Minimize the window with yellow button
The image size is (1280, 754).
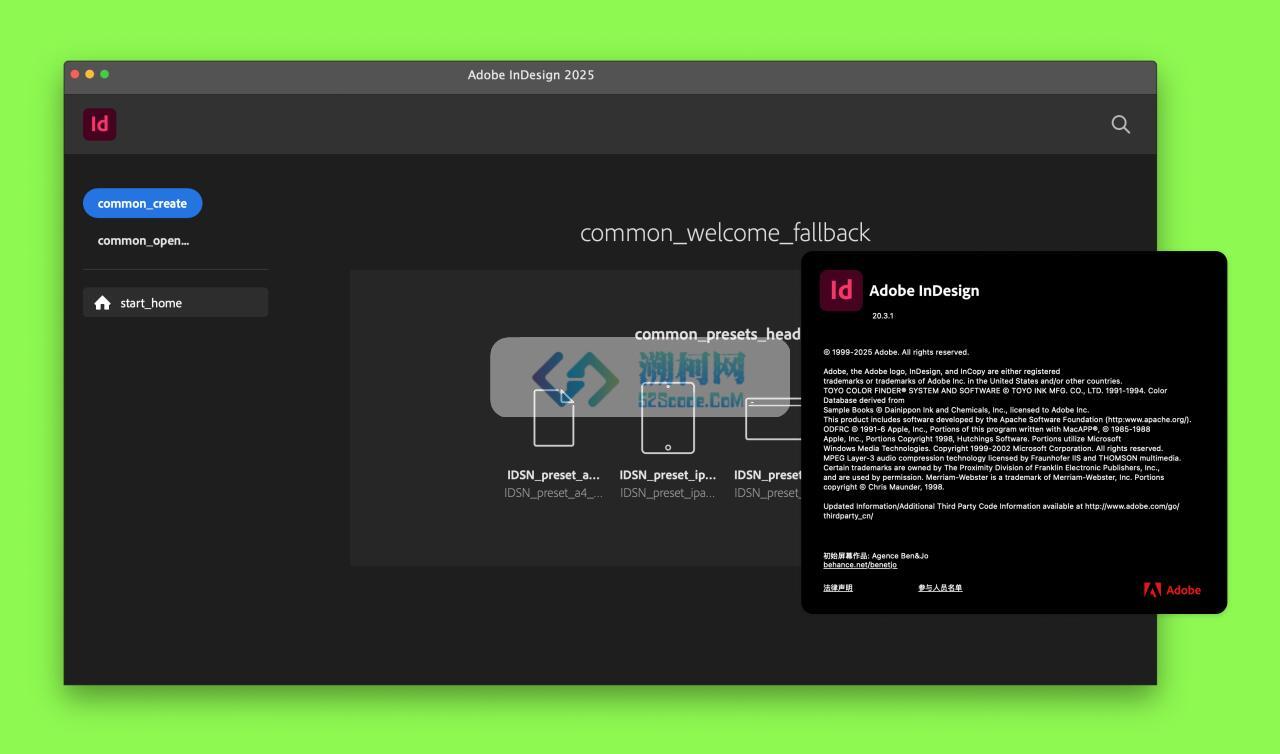point(90,74)
